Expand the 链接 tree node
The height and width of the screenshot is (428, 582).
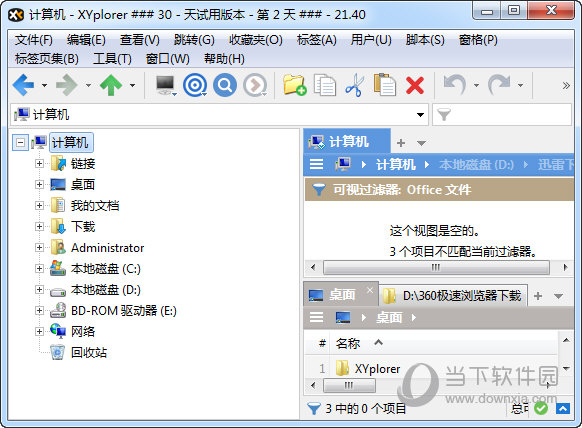pyautogui.click(x=39, y=163)
